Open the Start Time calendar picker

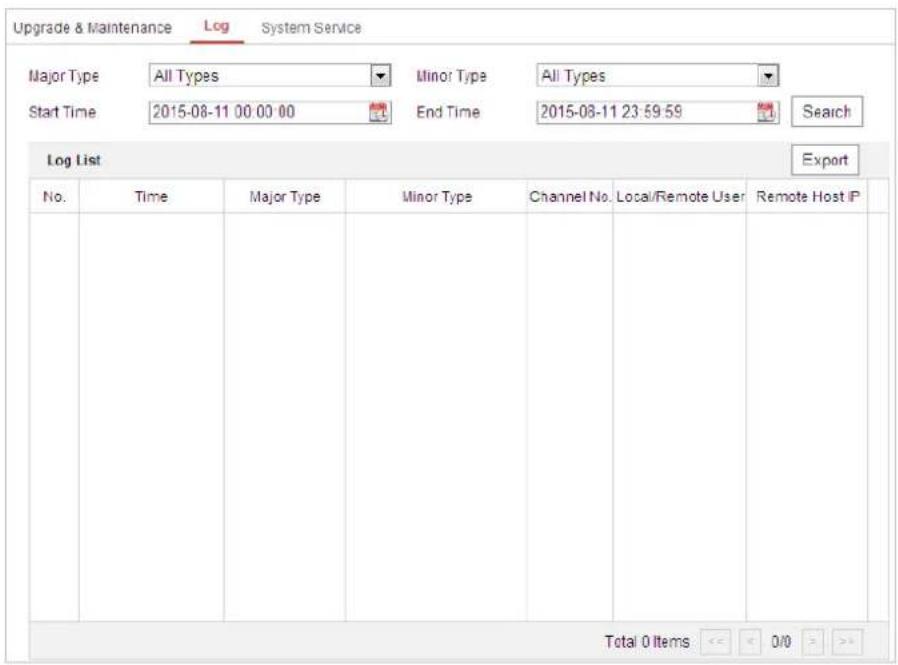[379, 112]
